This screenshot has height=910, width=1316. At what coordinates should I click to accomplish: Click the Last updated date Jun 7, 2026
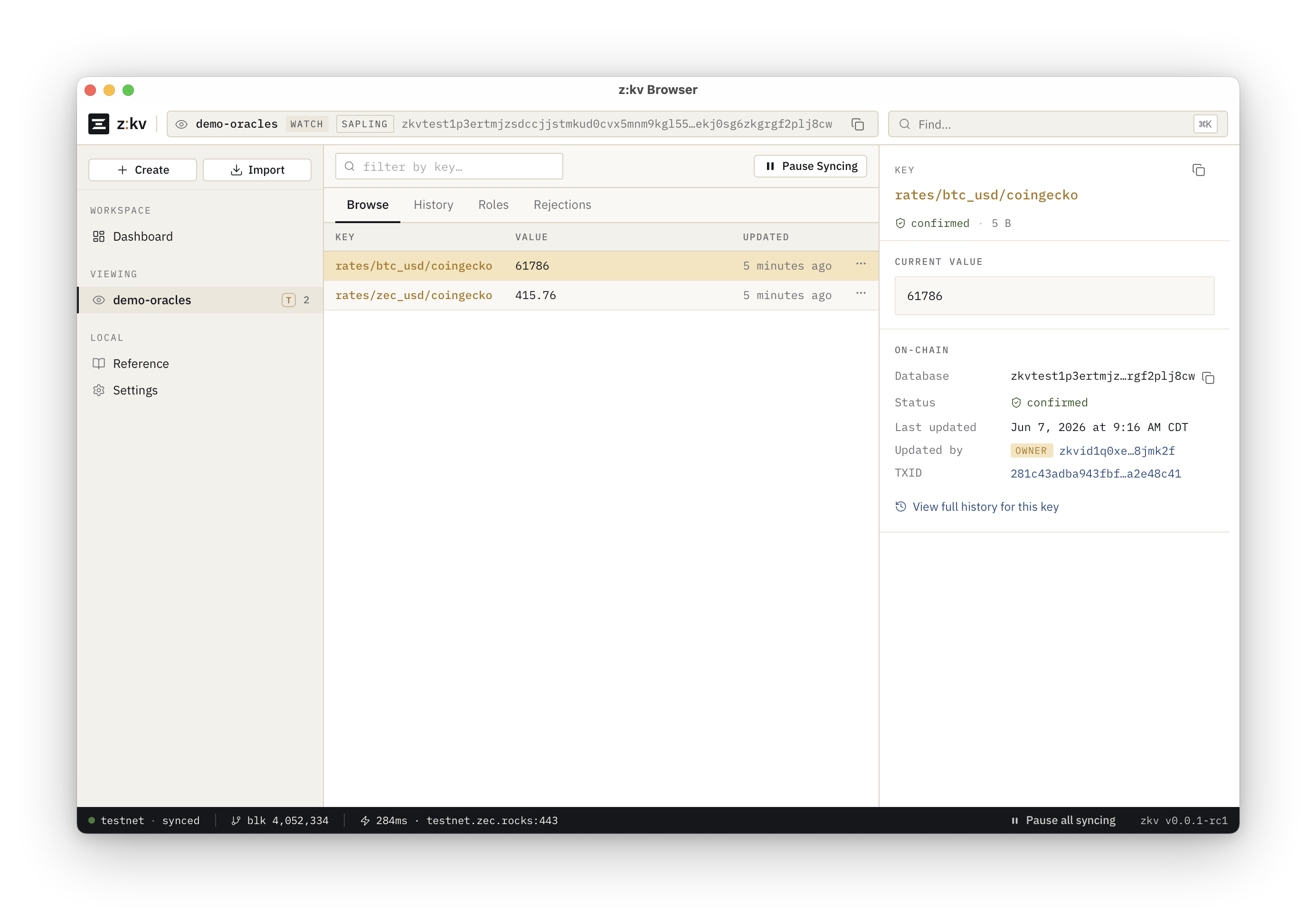[1099, 427]
